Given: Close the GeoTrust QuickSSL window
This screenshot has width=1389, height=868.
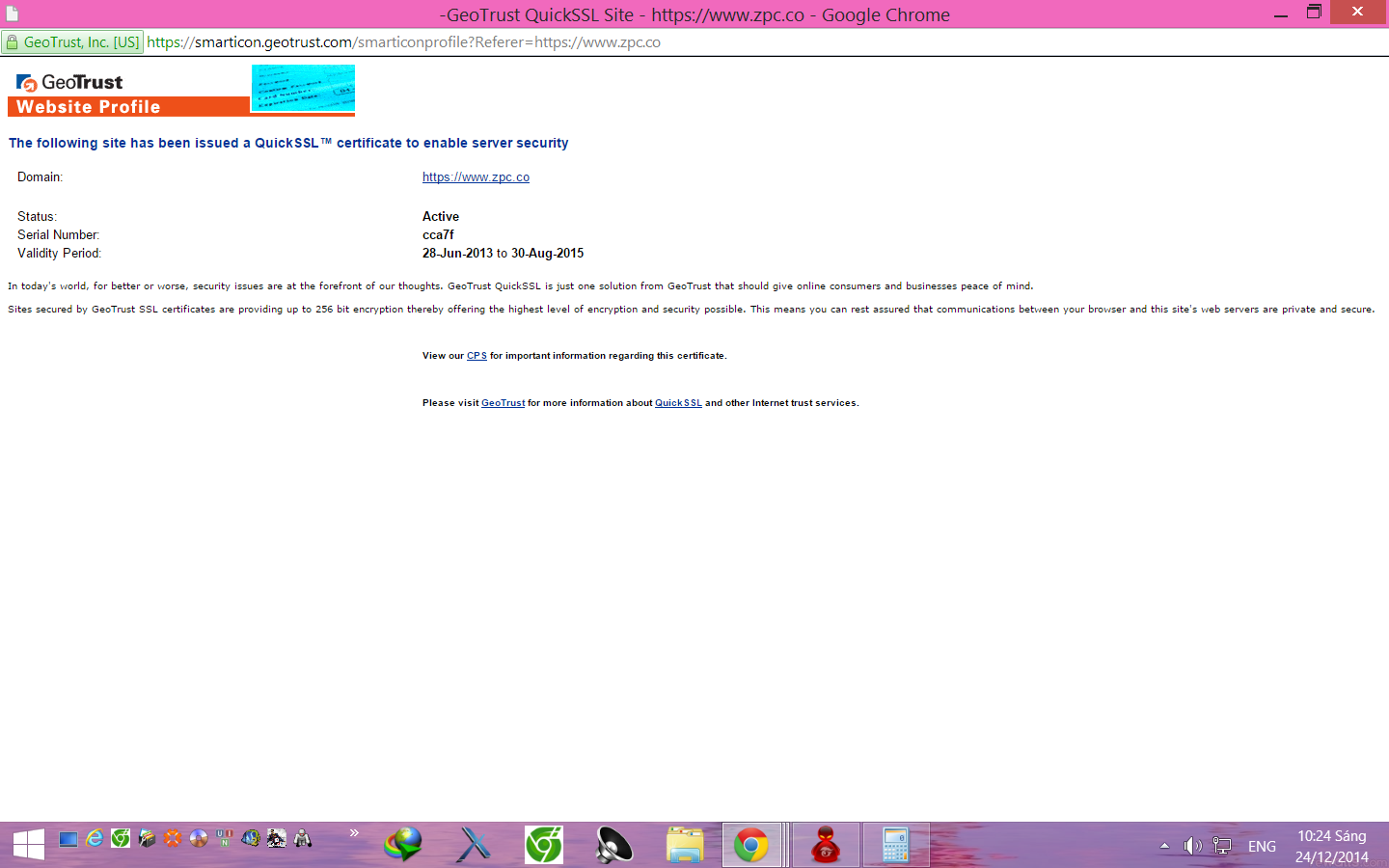Looking at the screenshot, I should pos(1357,12).
